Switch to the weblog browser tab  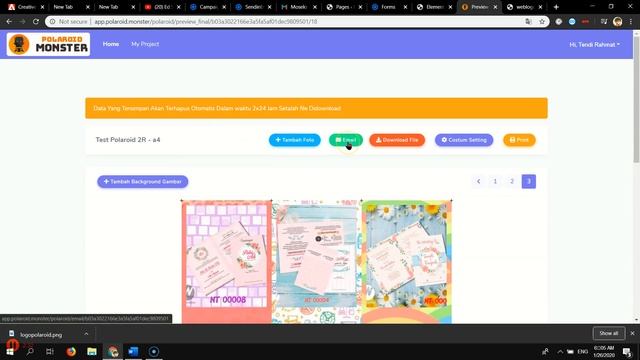(524, 7)
